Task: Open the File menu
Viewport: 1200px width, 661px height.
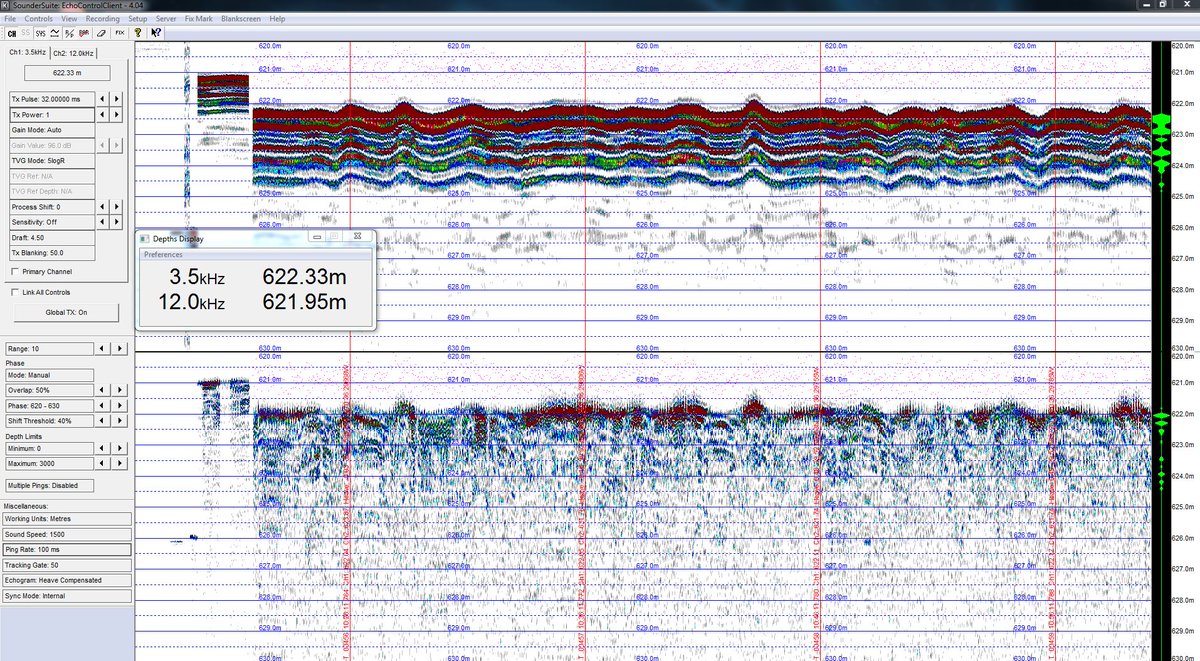Action: [10, 19]
